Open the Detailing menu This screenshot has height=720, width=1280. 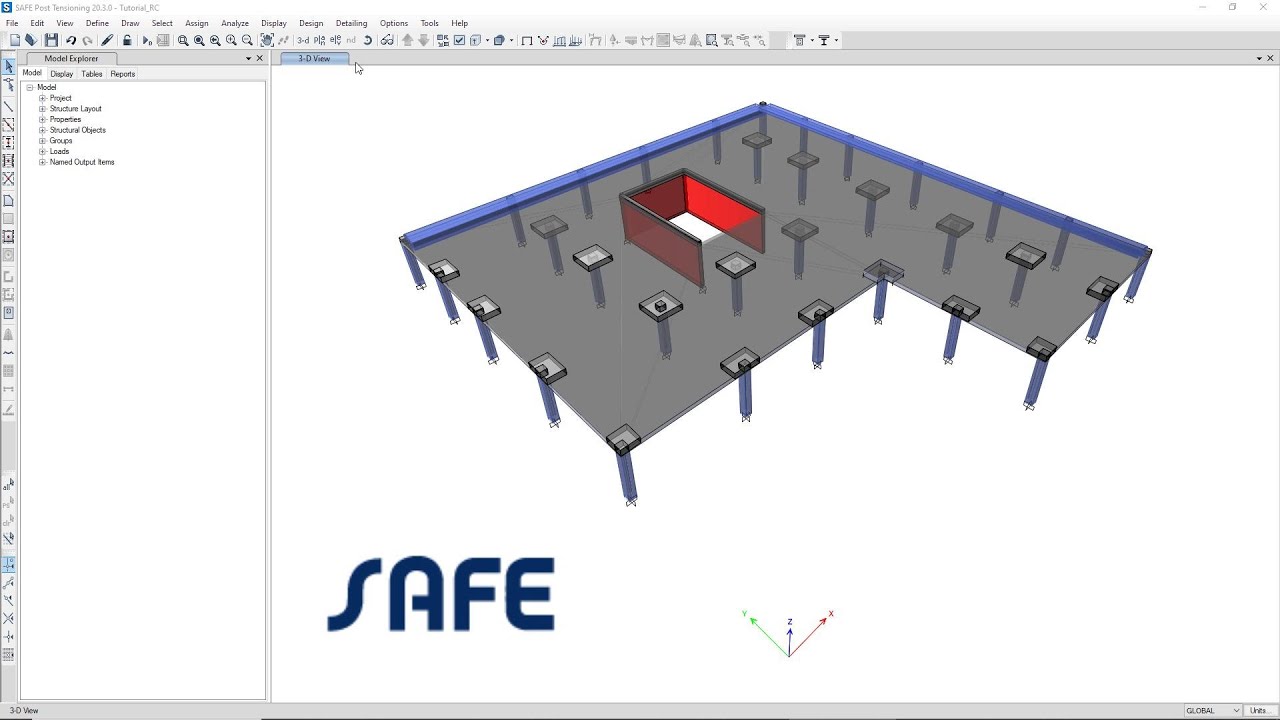[351, 23]
